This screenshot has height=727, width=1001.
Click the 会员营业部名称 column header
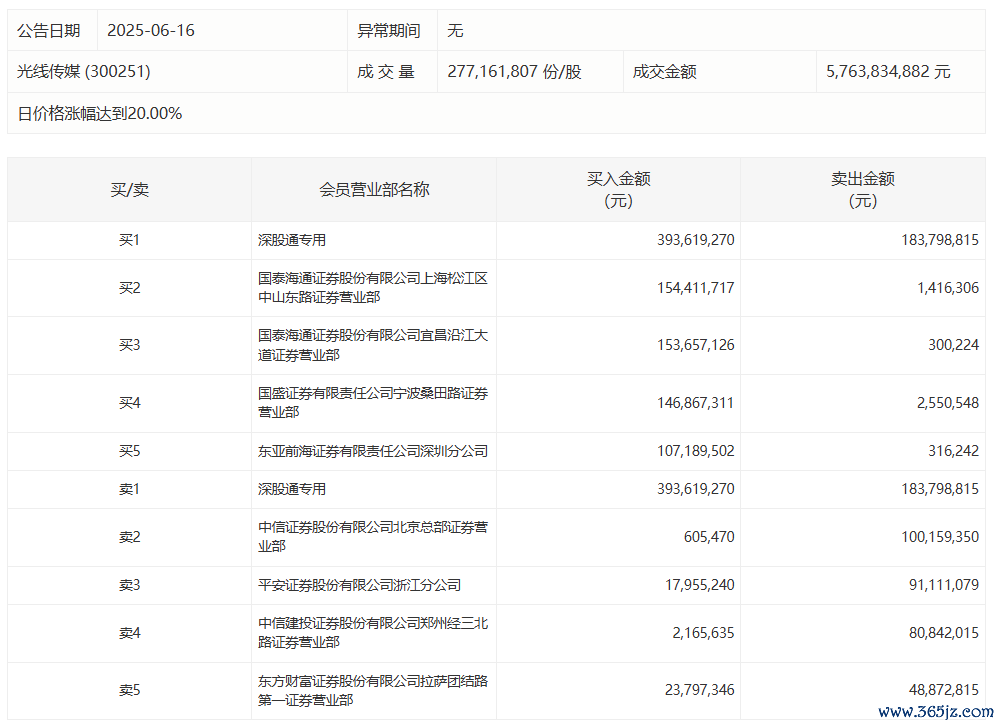tap(374, 190)
